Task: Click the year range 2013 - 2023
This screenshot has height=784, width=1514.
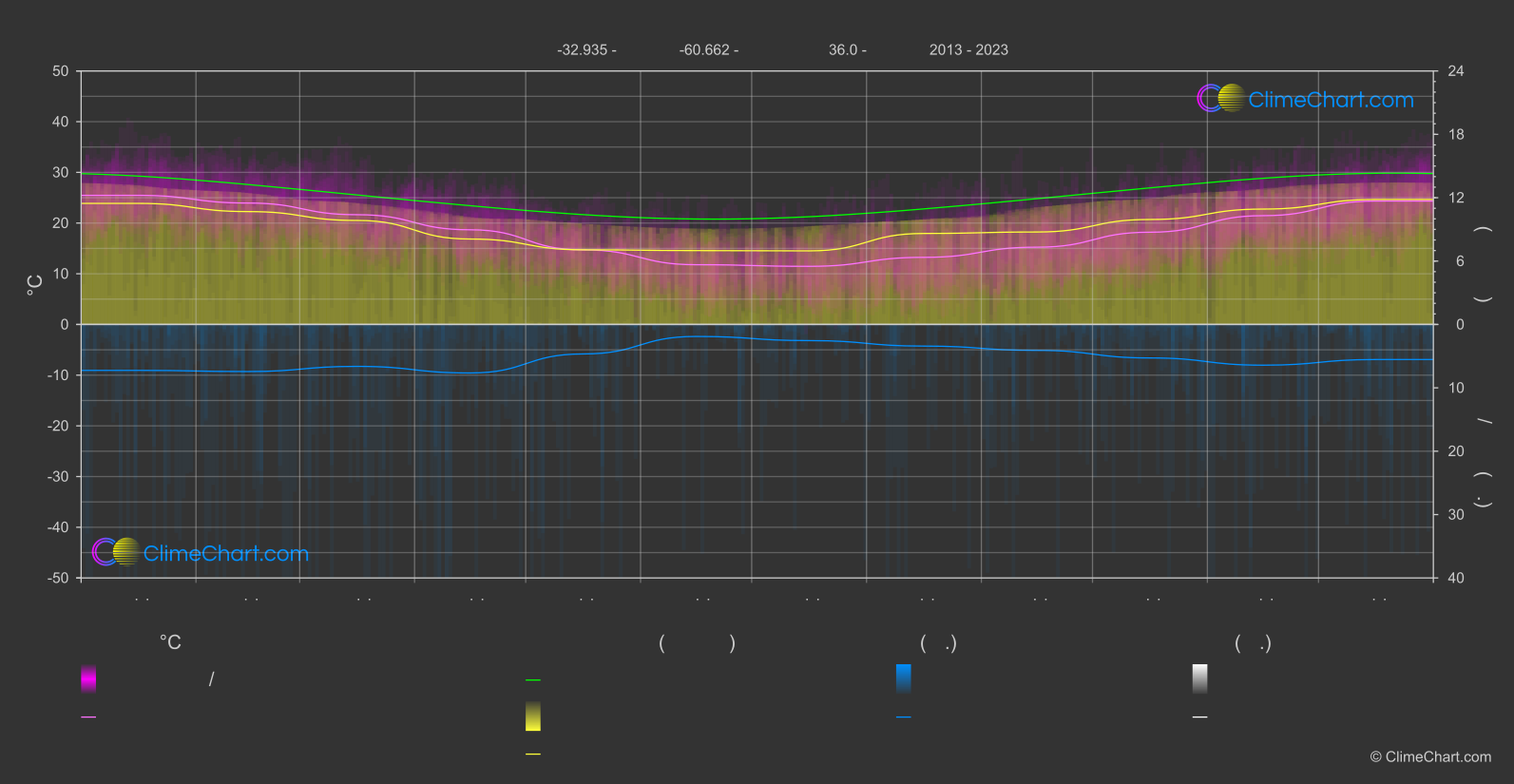Action: click(968, 49)
